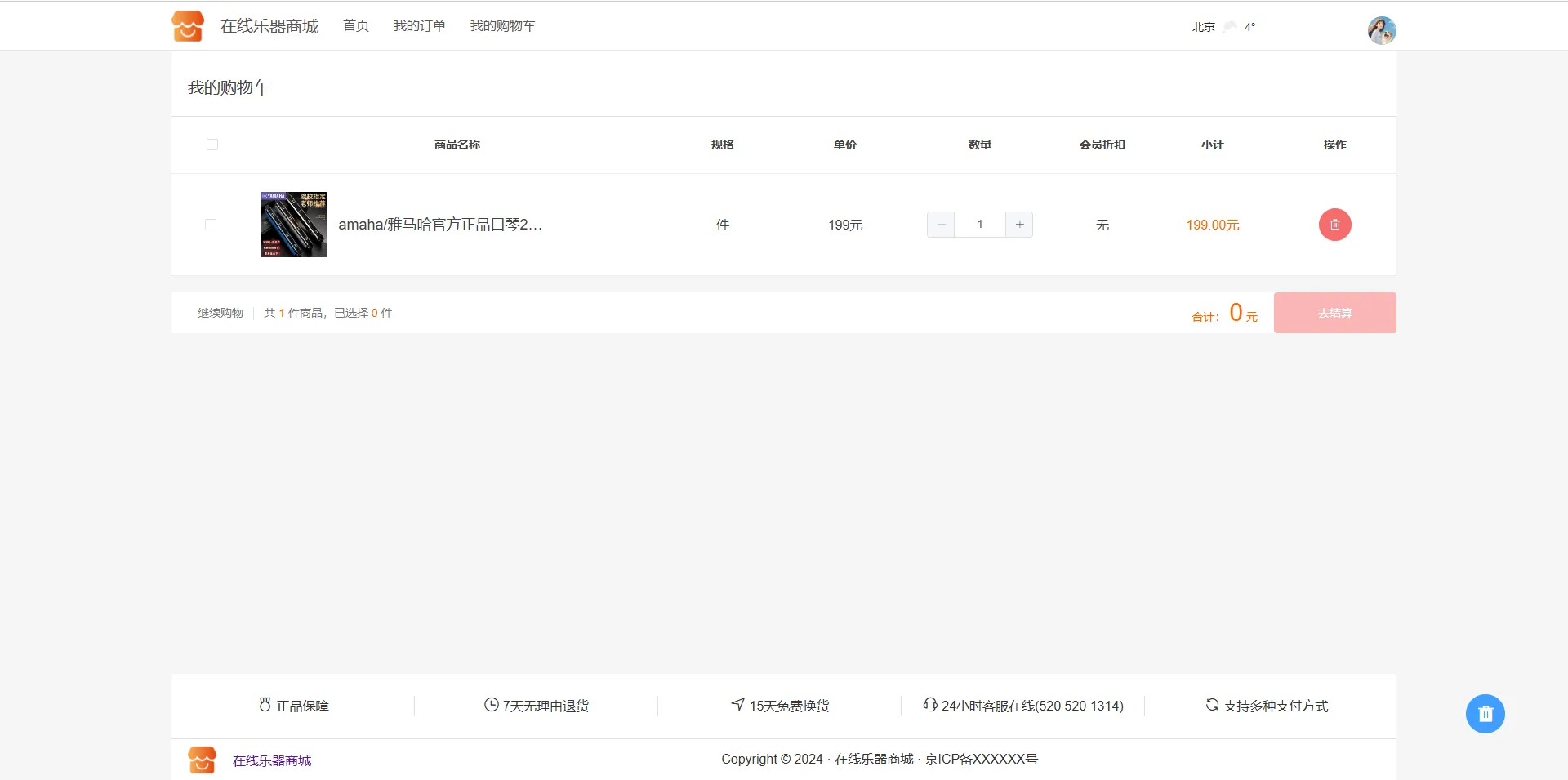Viewport: 1568px width, 780px height.
Task: Go to the 首页 home tab
Action: [356, 26]
